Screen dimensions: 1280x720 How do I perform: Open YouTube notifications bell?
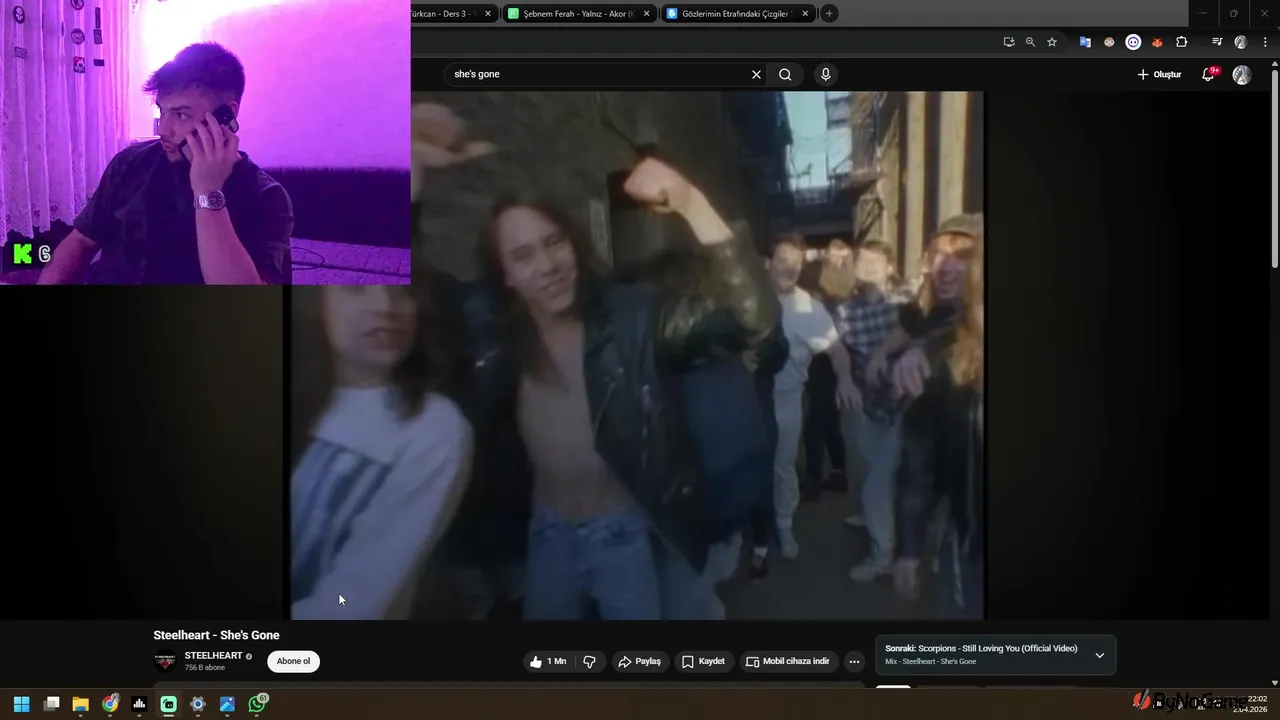coord(1208,74)
